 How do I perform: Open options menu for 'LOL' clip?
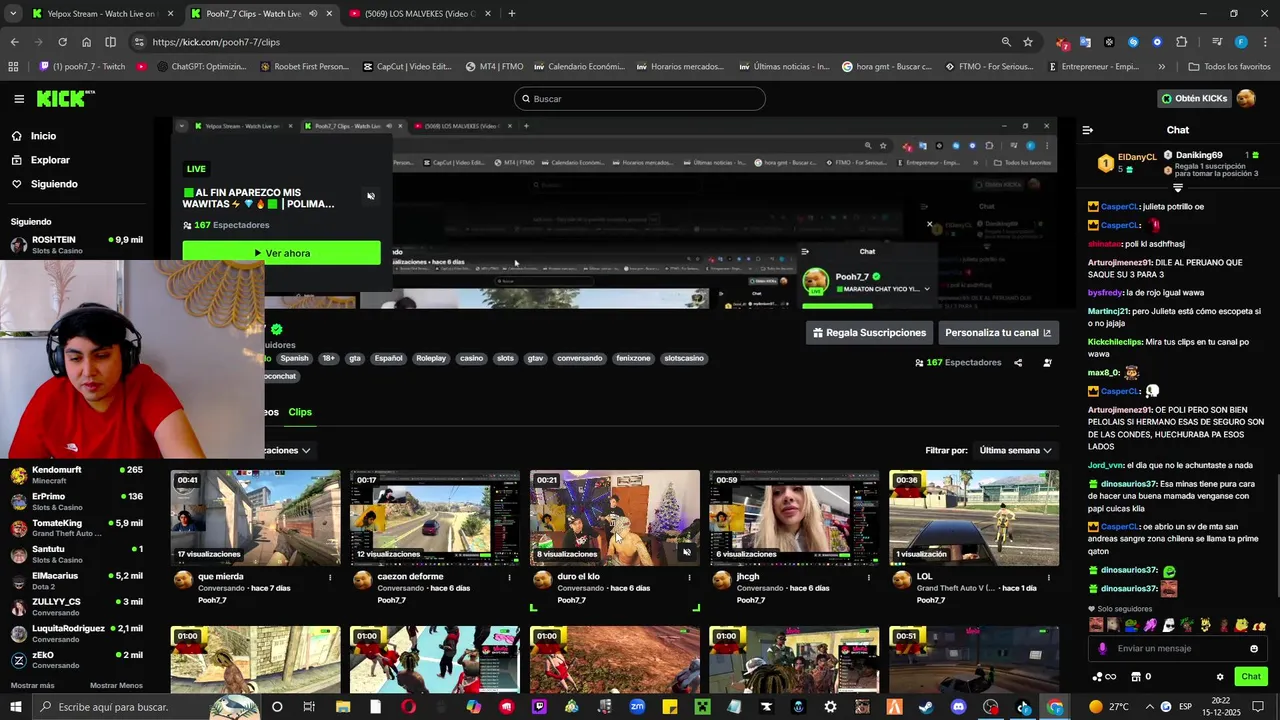pos(1048,577)
